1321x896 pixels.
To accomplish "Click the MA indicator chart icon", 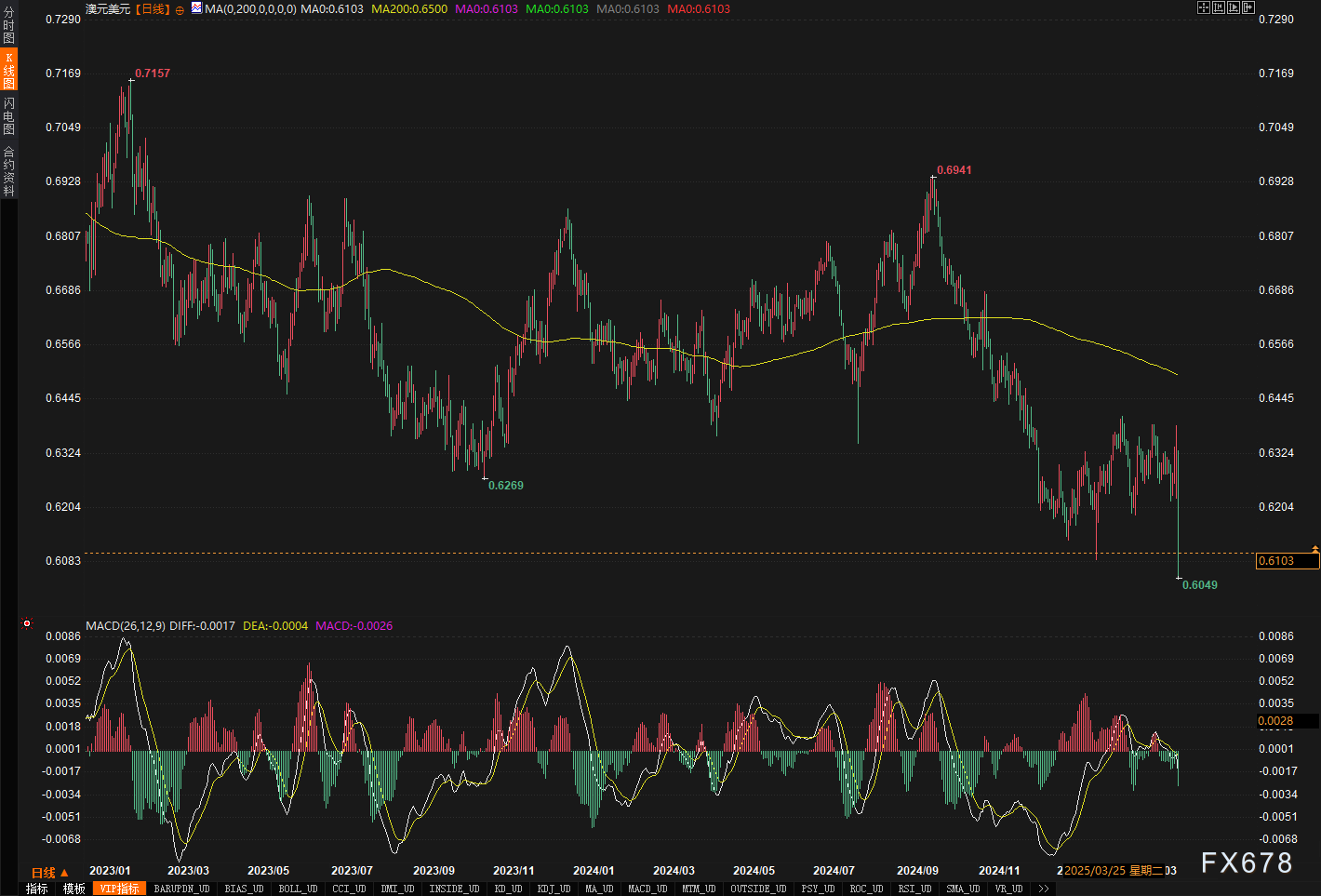I will (196, 8).
